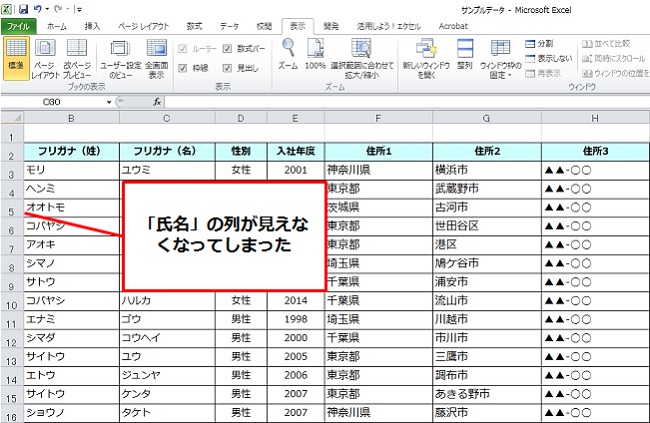
Task: Select the 入社年度 header cell
Action: click(x=296, y=152)
